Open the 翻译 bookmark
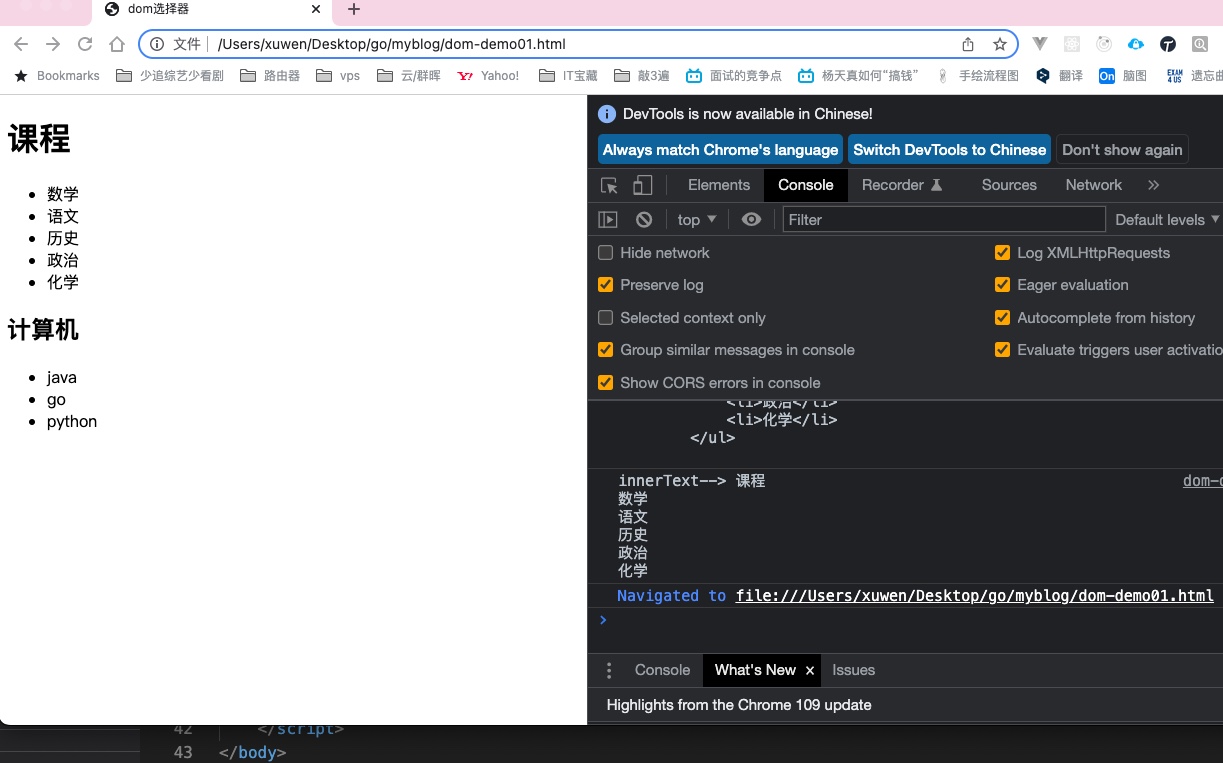Screen dimensions: 1223x763 pos(1059,75)
